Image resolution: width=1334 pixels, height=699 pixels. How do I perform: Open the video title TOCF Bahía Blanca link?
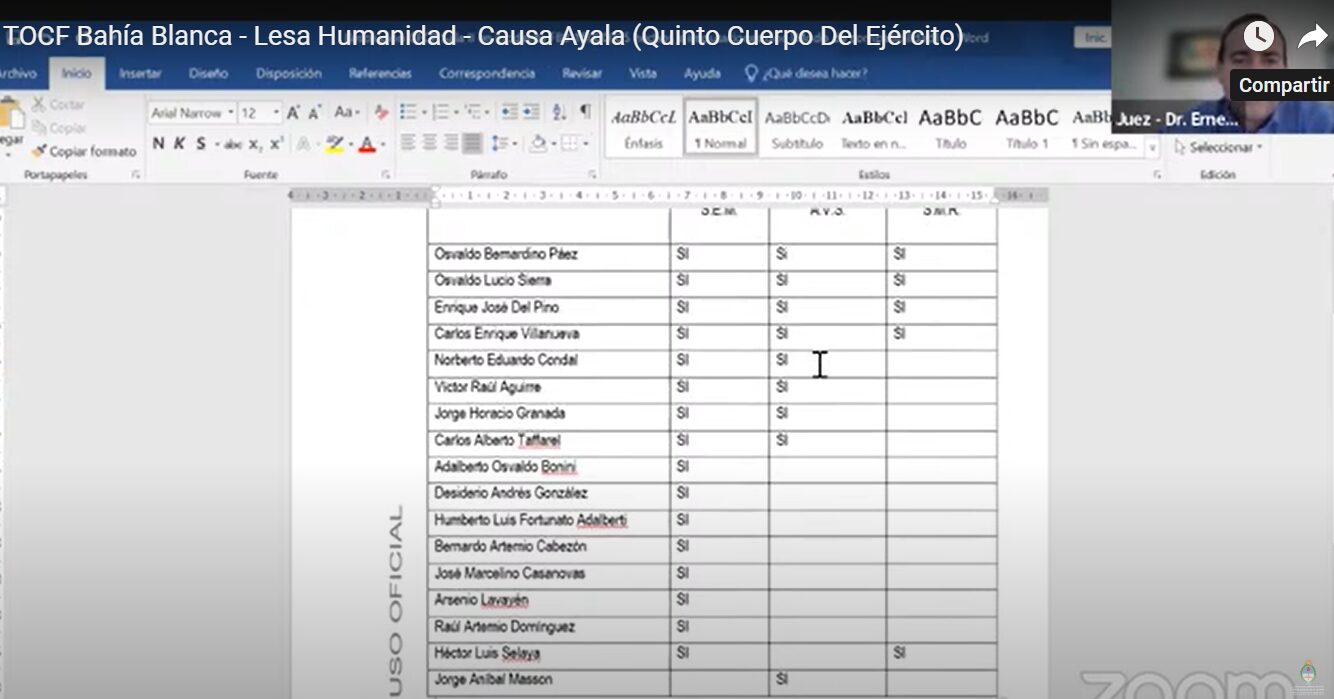[484, 37]
